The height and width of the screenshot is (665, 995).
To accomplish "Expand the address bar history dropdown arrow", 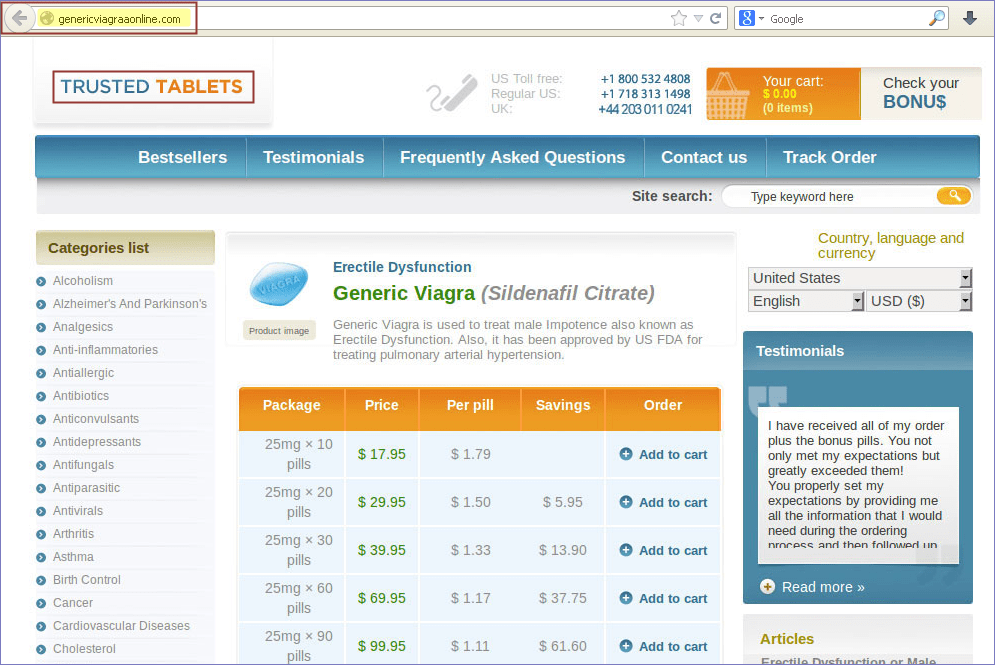I will 698,18.
